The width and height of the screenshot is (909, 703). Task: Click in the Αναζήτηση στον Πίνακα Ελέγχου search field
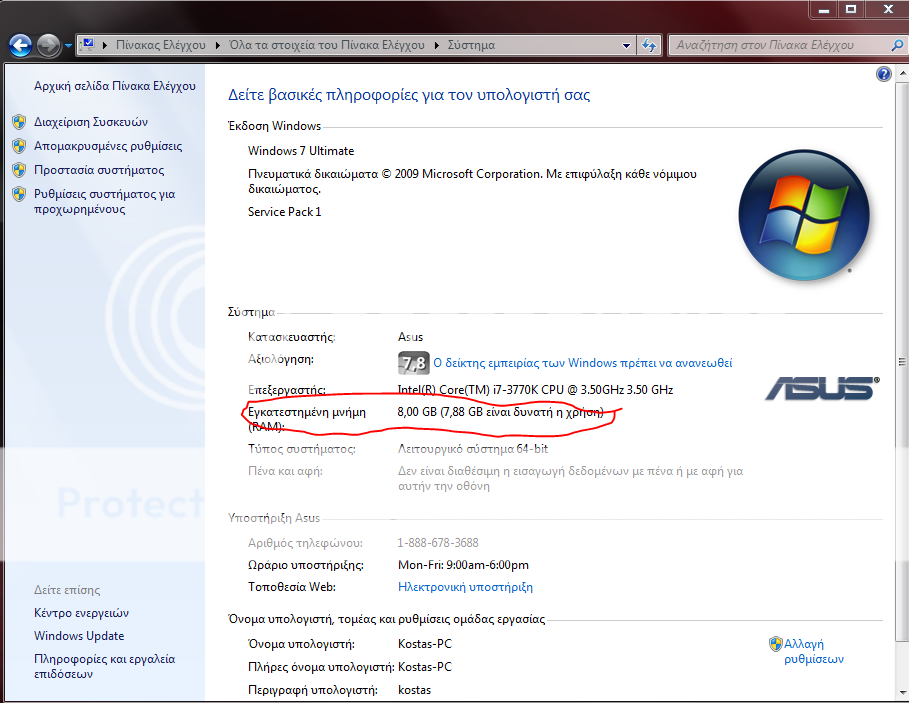(775, 45)
